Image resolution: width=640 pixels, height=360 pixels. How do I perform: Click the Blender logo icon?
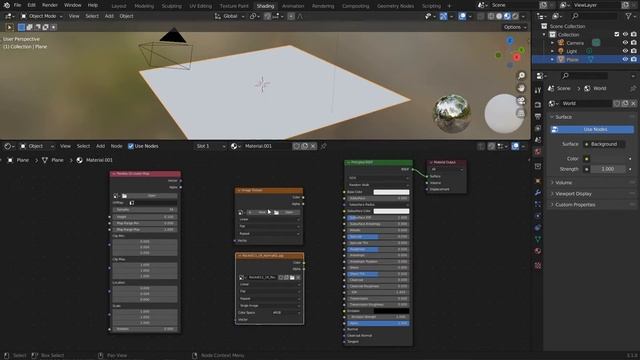pyautogui.click(x=7, y=5)
